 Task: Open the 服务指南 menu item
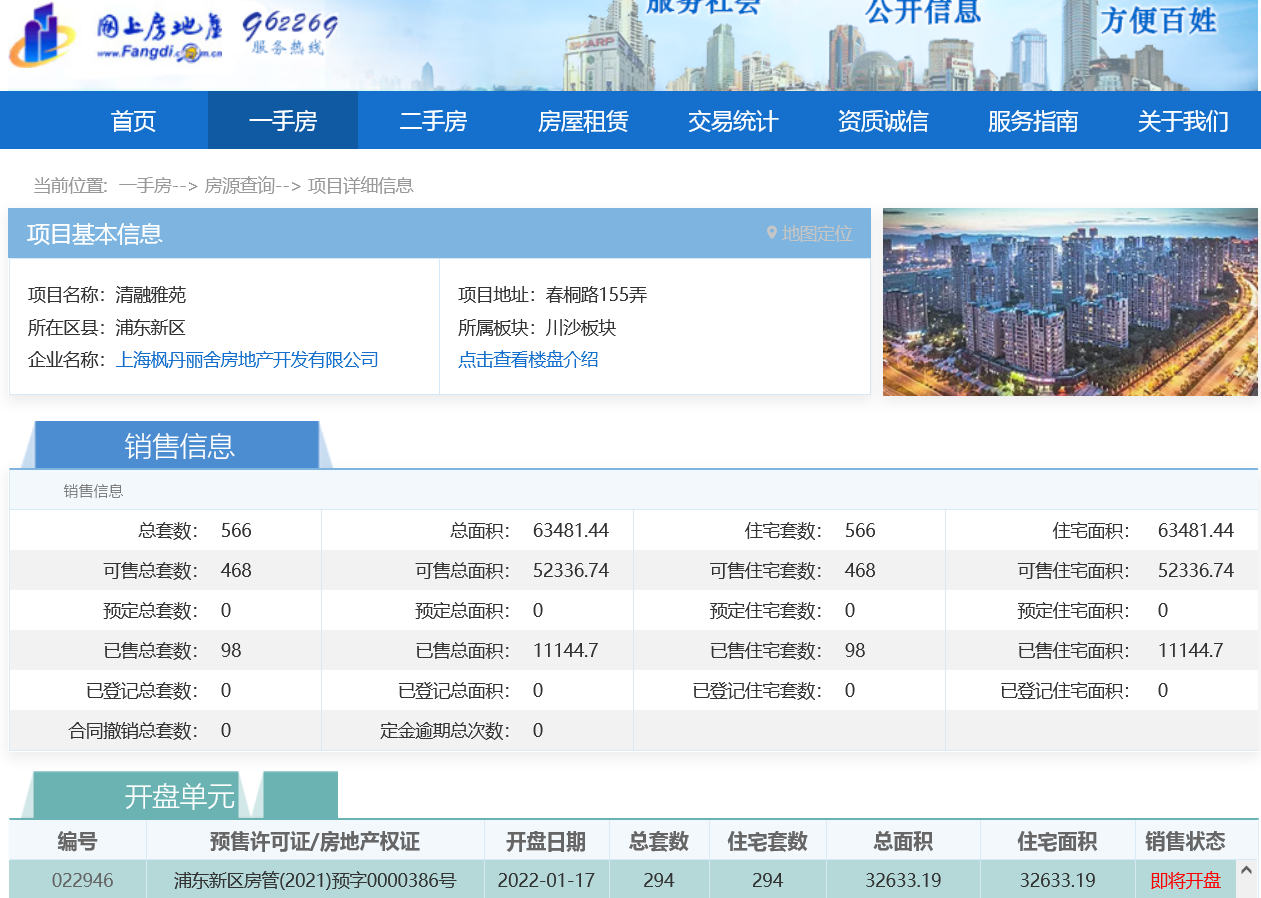(1033, 121)
